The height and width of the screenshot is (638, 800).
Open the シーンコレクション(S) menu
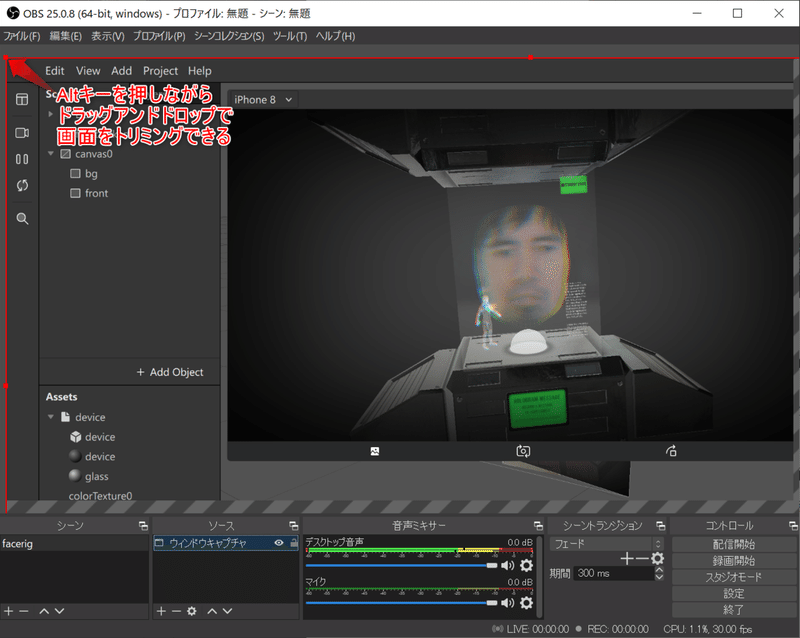point(229,36)
